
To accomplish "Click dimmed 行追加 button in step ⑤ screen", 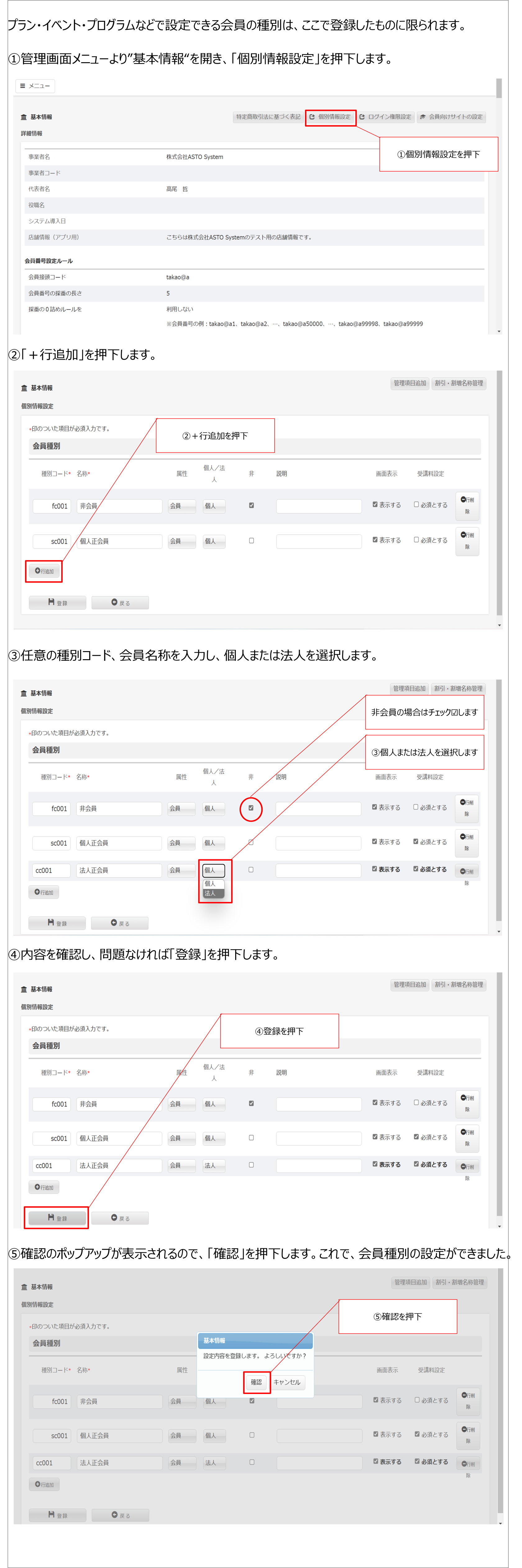I will pyautogui.click(x=44, y=1484).
